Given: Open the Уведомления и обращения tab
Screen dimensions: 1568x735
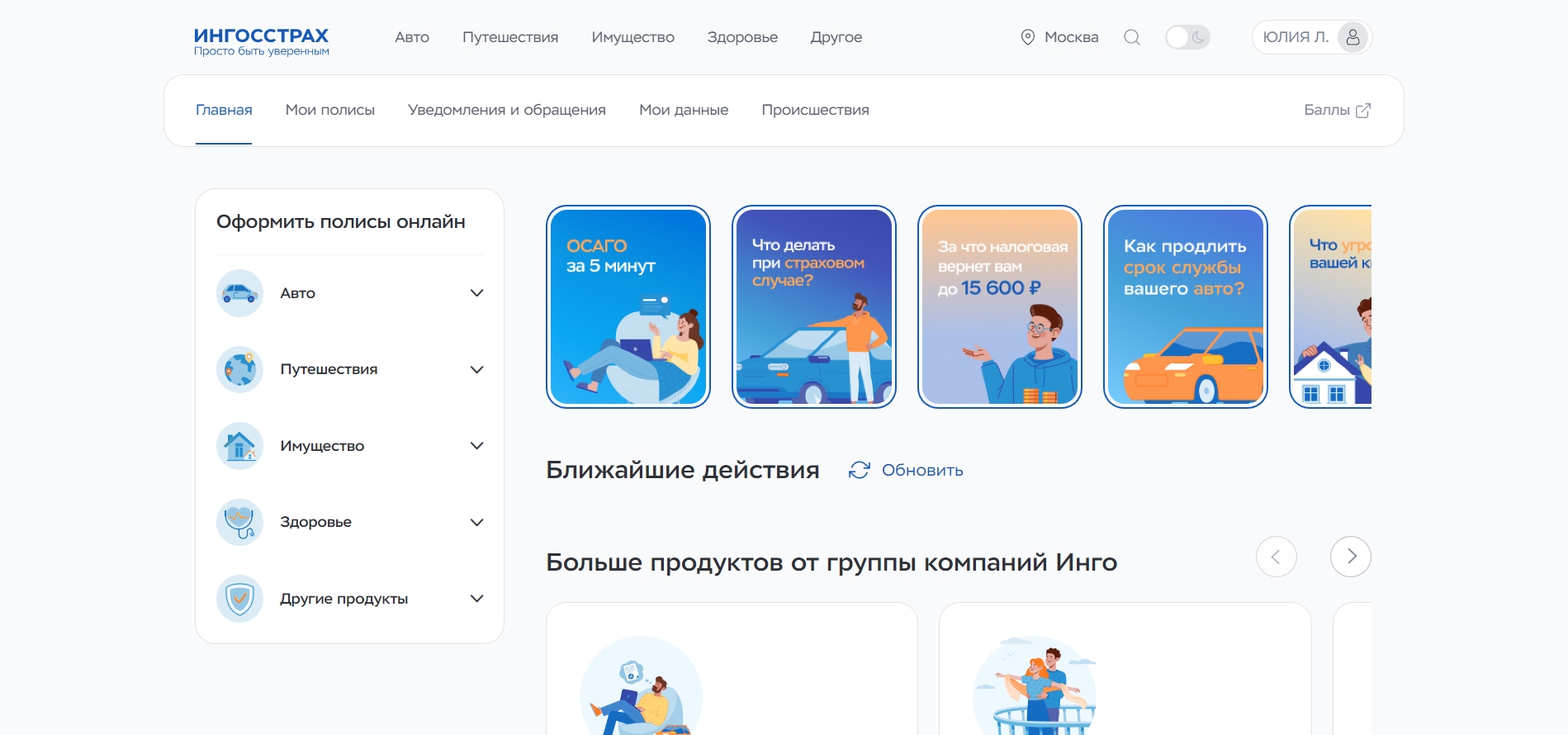Looking at the screenshot, I should coord(506,110).
